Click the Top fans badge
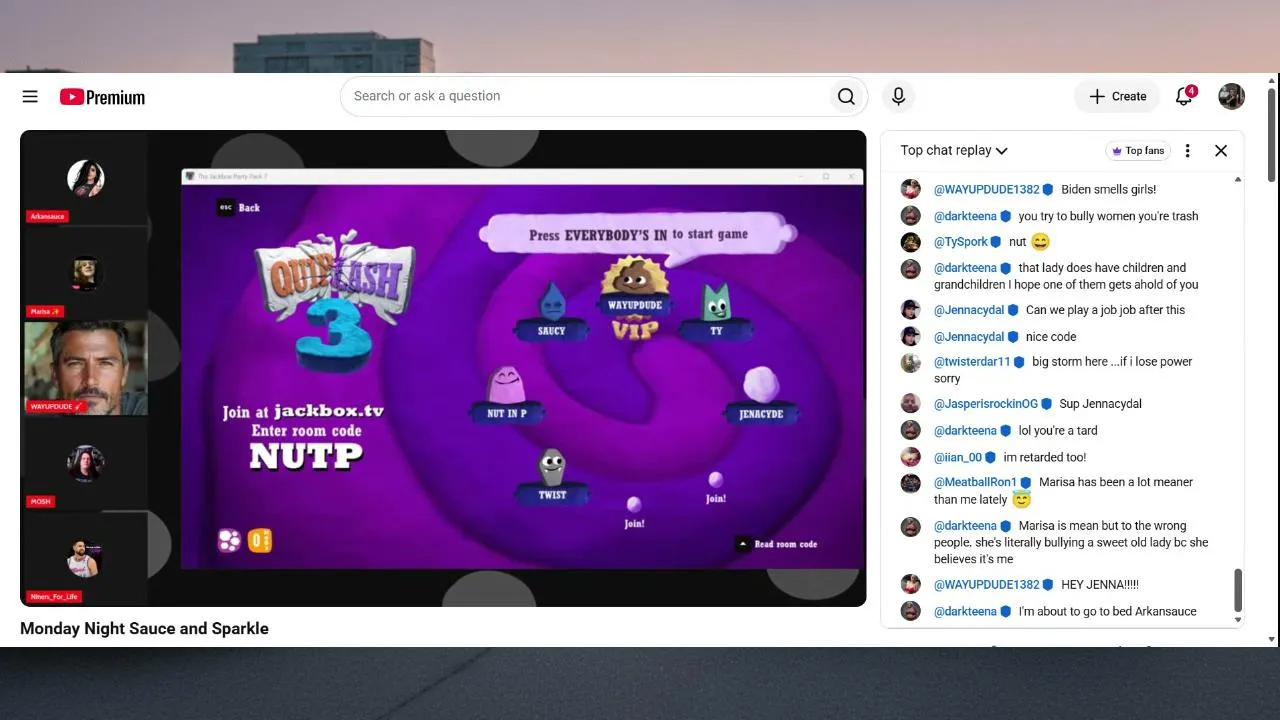The height and width of the screenshot is (720, 1280). click(1138, 151)
